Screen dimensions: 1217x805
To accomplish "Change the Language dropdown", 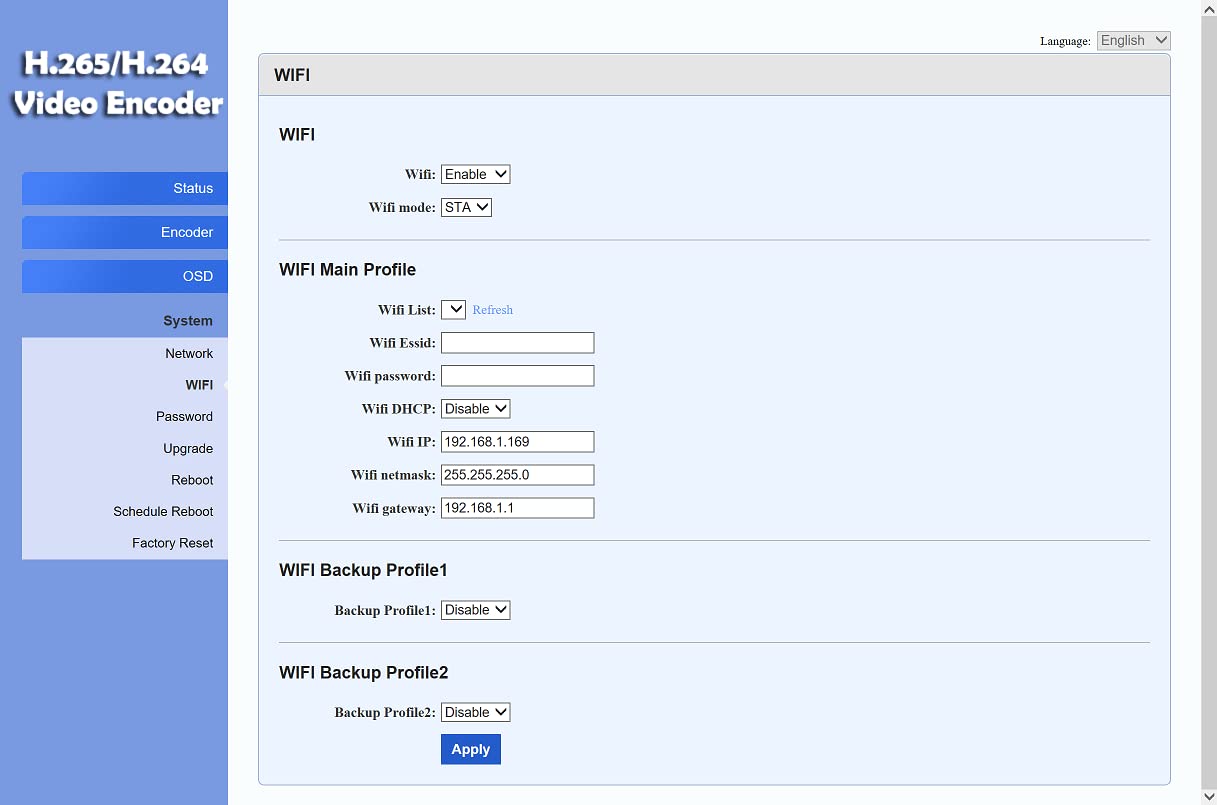I will 1133,40.
